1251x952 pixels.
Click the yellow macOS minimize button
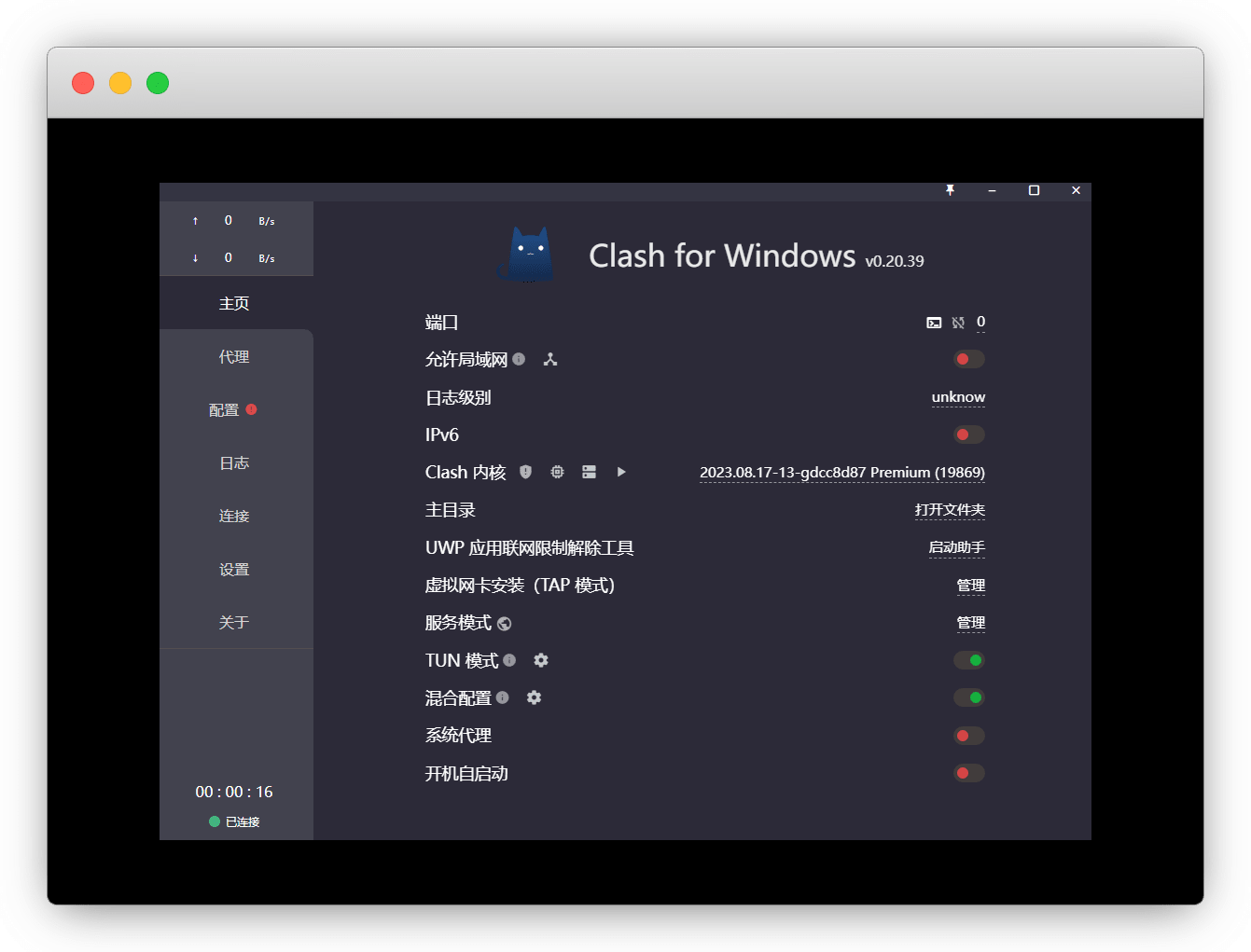tap(120, 83)
